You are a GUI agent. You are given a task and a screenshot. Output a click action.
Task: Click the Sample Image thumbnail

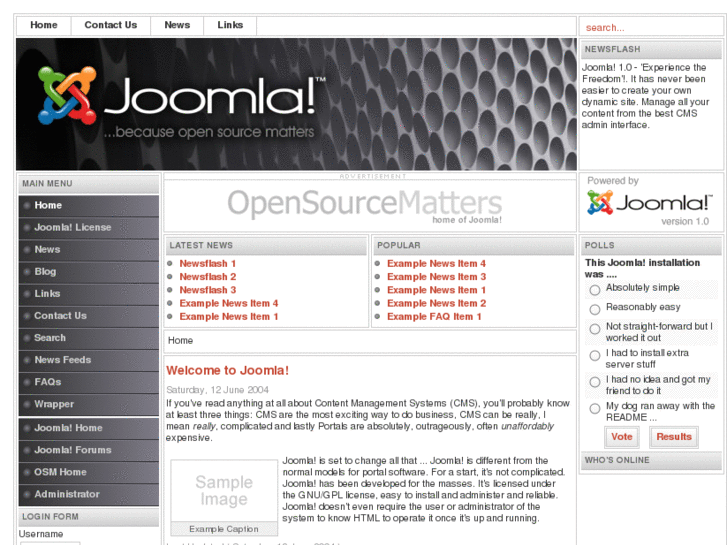point(224,491)
